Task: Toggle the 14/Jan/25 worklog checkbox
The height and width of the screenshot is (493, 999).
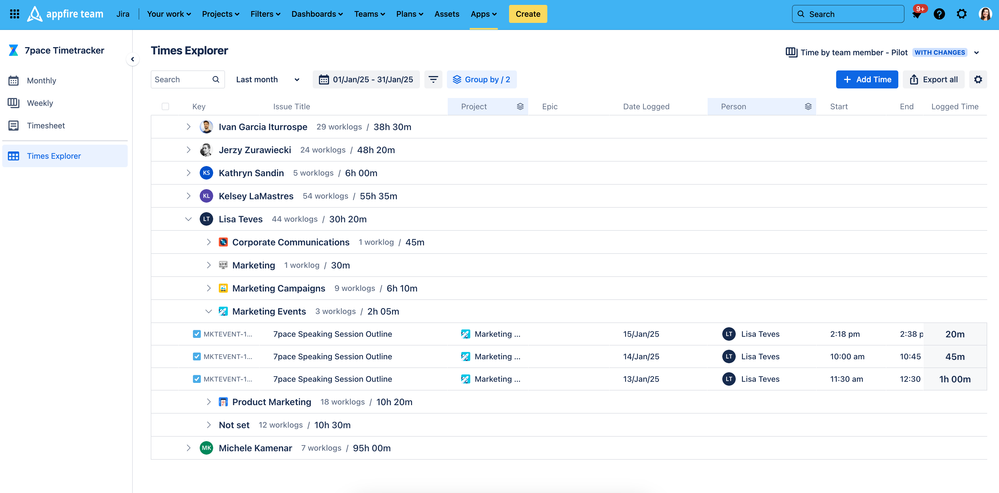Action: point(197,357)
